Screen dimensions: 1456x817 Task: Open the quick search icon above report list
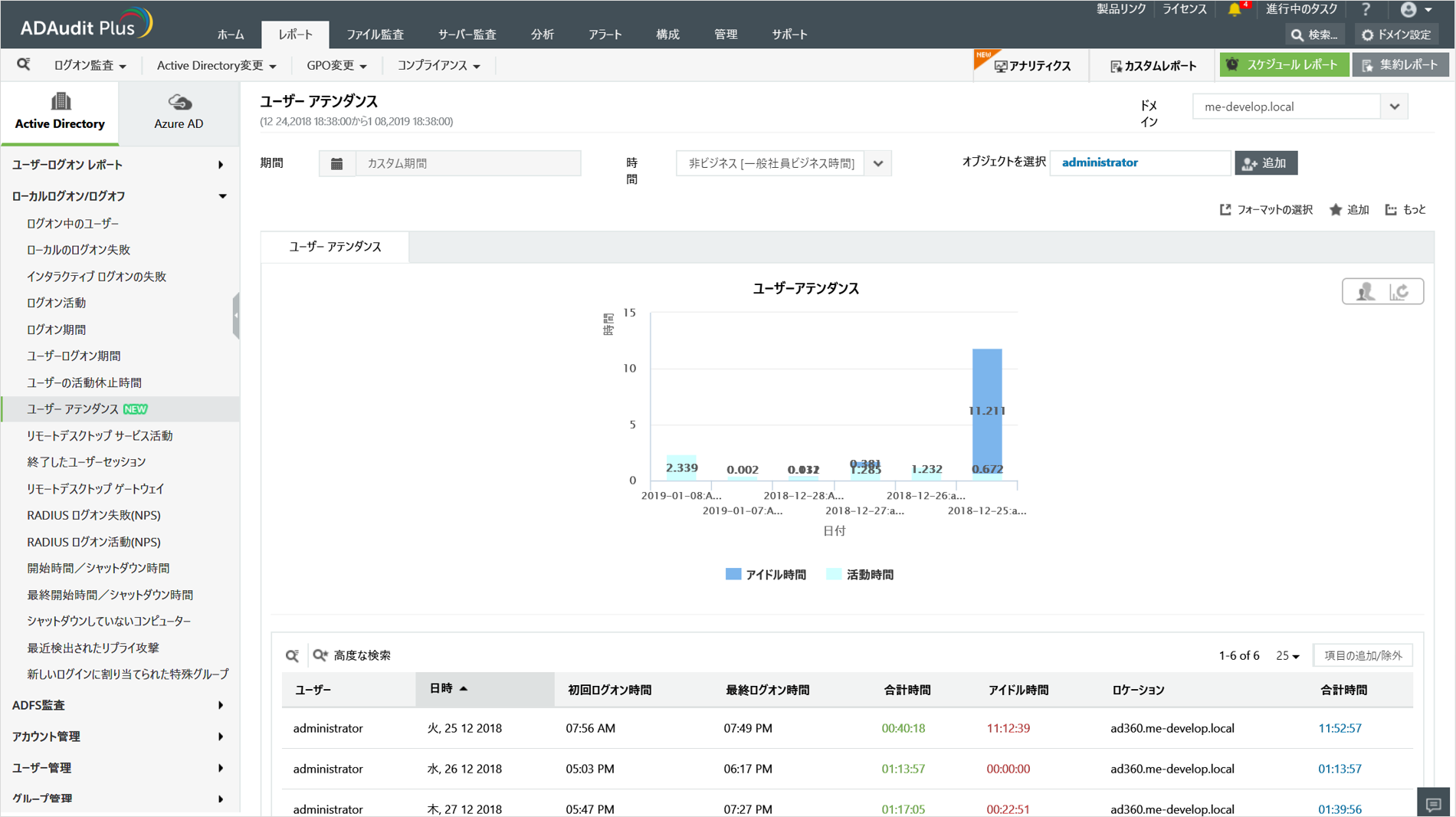click(23, 65)
